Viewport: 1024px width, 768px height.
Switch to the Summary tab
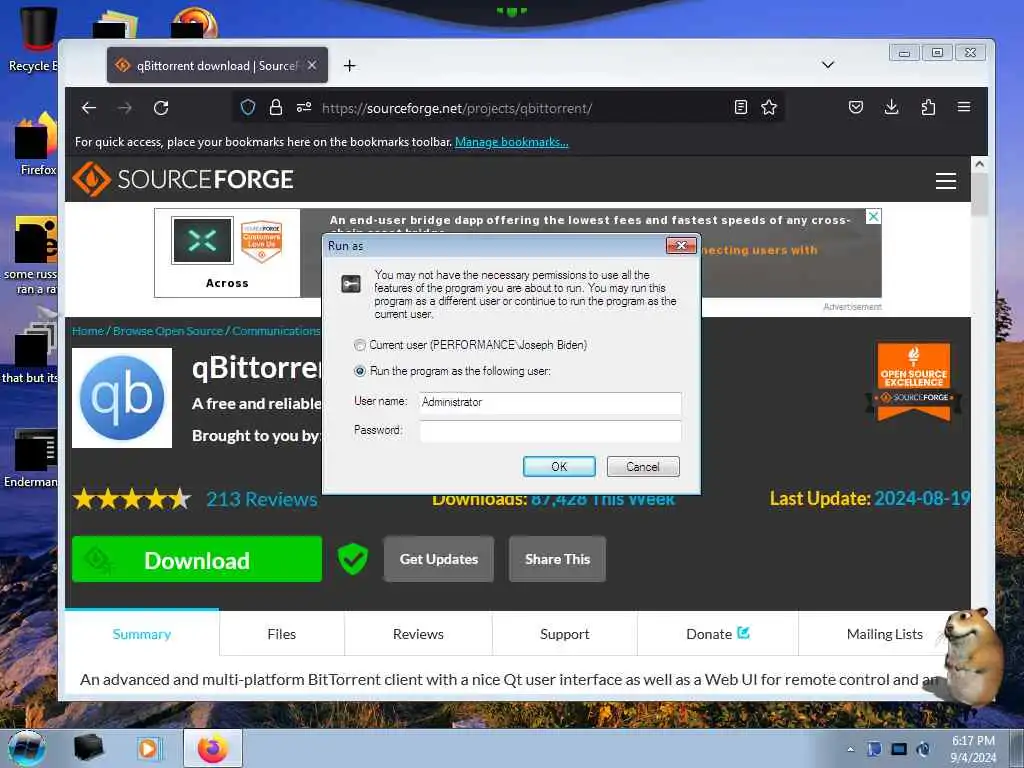pyautogui.click(x=142, y=633)
